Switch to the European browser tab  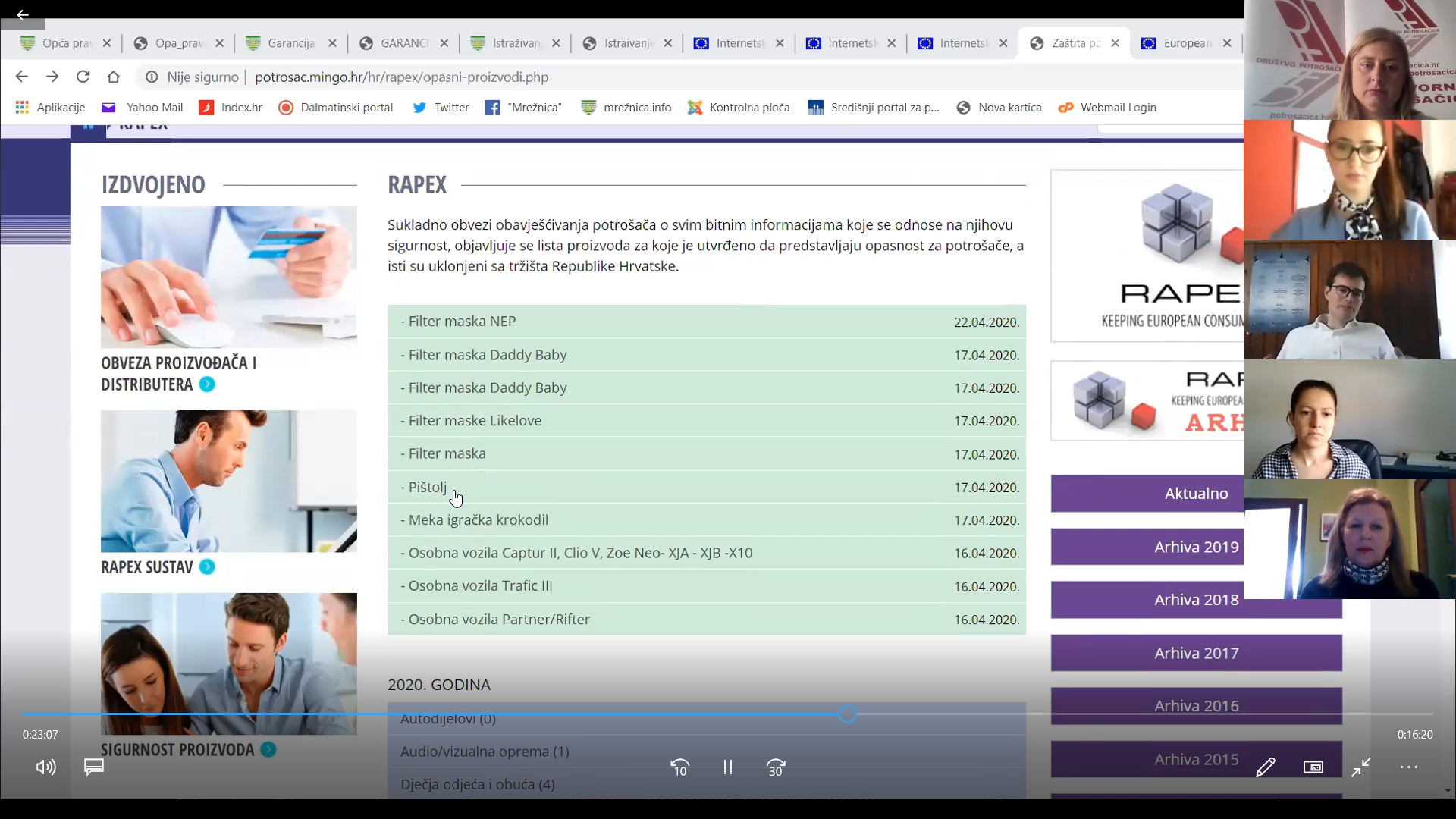(1186, 43)
